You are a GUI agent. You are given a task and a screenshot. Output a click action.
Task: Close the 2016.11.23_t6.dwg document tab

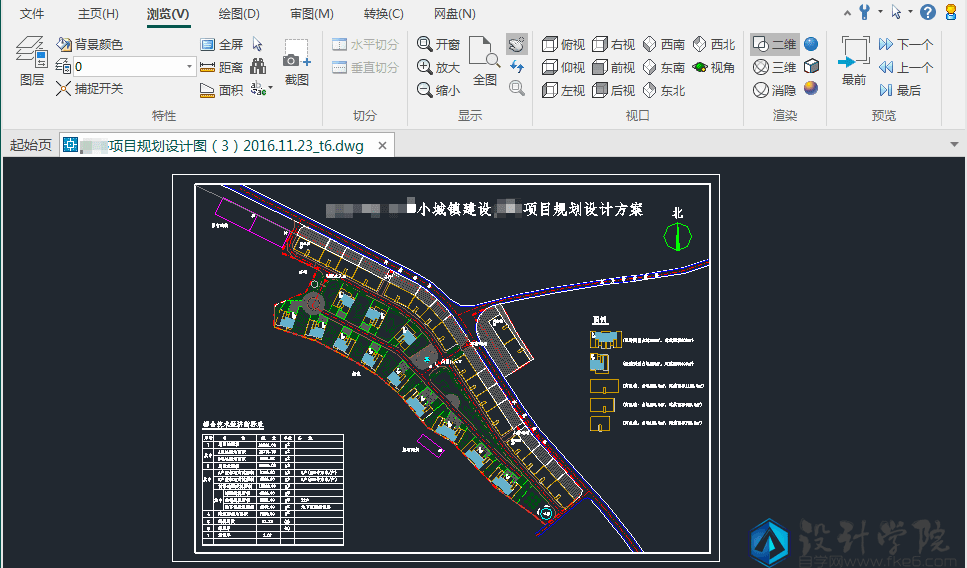pos(382,146)
